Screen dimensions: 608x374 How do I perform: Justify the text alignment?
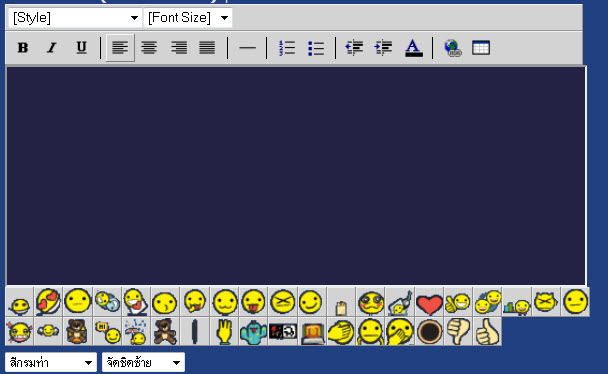tap(207, 48)
